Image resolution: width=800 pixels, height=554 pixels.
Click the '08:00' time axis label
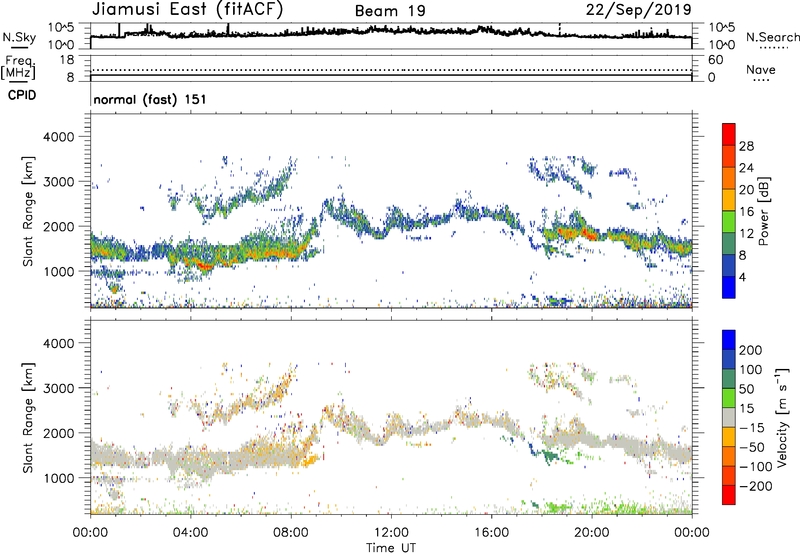[x=291, y=533]
